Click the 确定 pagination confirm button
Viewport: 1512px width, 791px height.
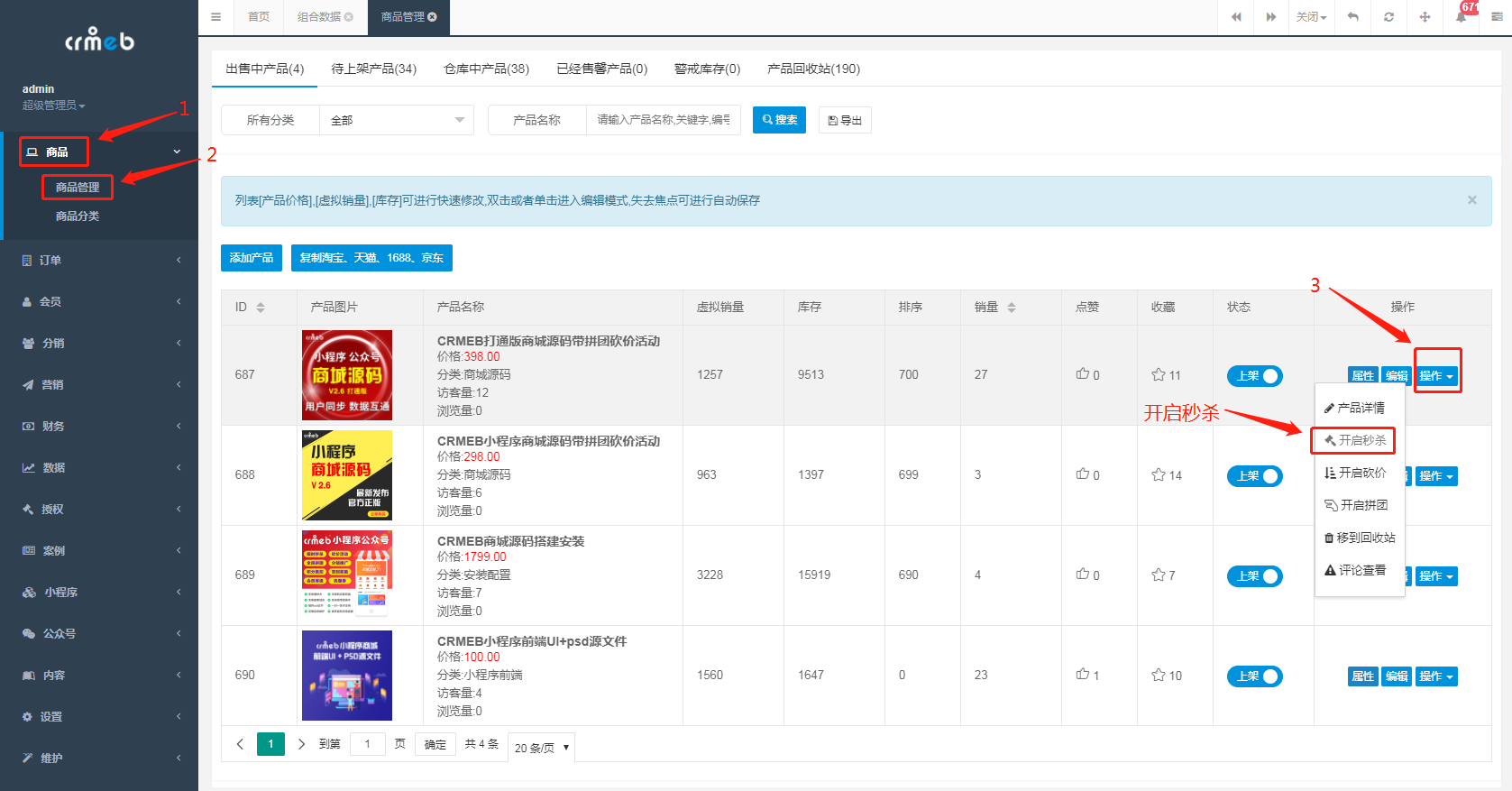(435, 744)
